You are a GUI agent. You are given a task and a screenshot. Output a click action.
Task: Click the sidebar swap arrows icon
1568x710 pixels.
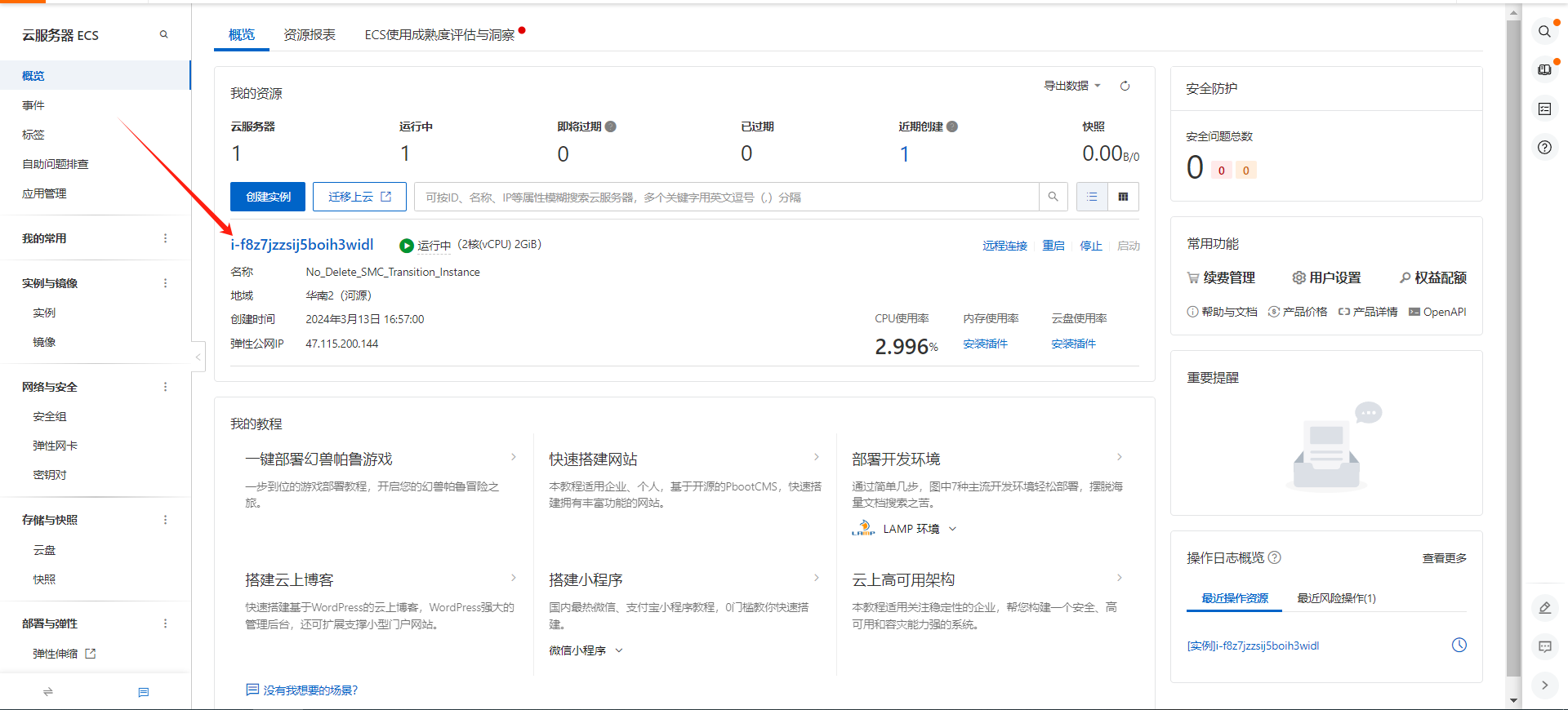tap(48, 692)
